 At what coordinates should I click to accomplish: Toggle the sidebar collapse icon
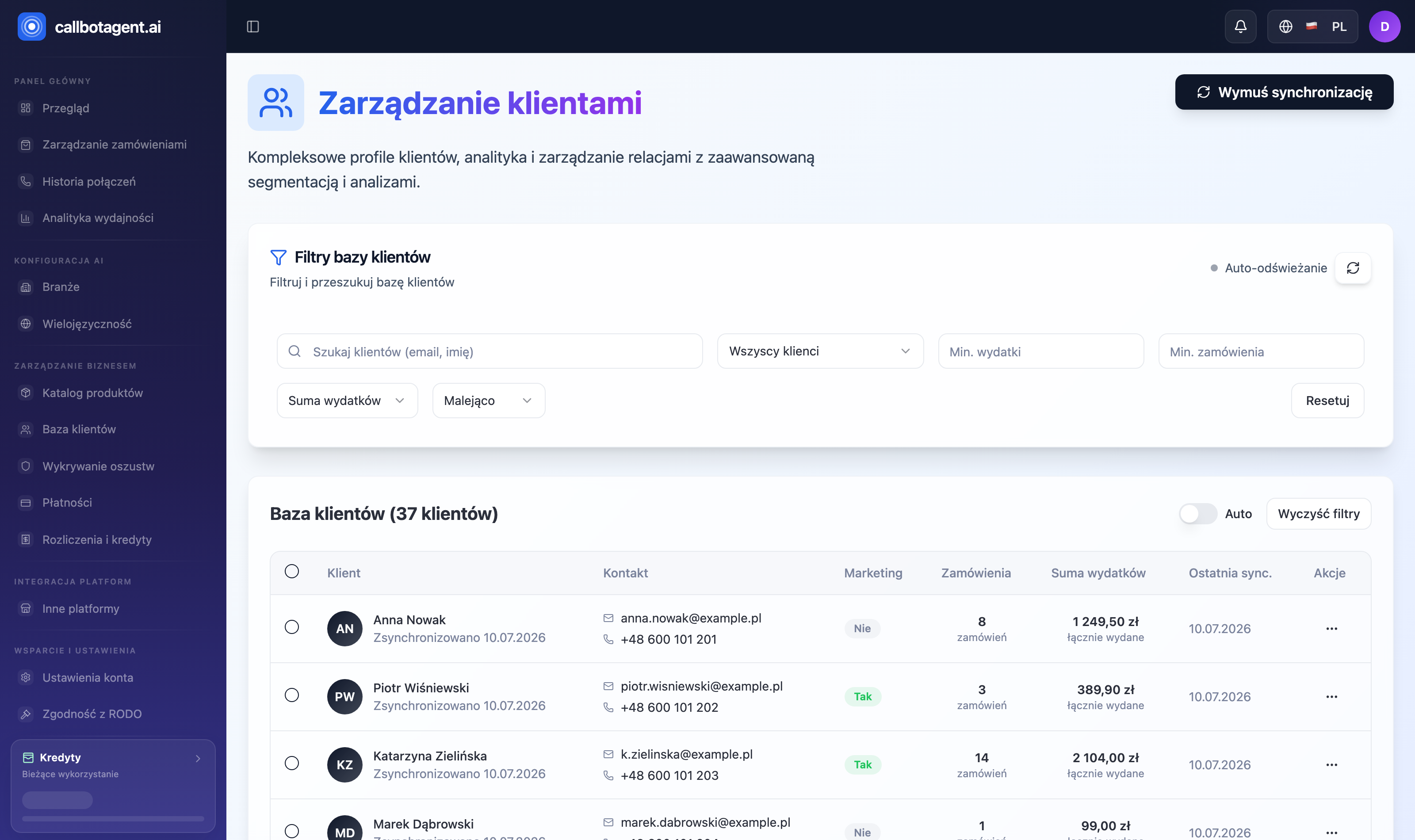point(253,27)
